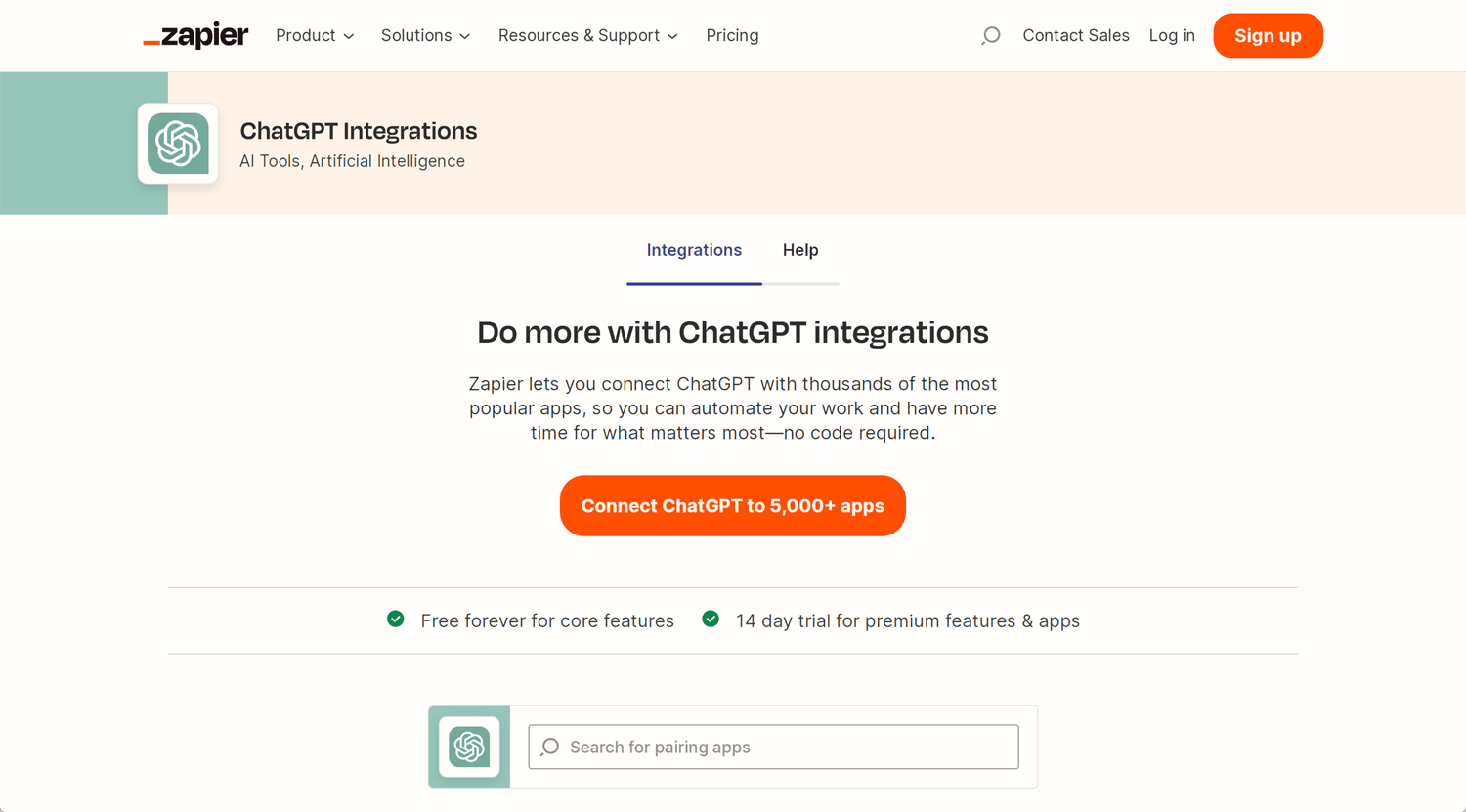Click the orange Sign up button
The width and height of the screenshot is (1466, 812).
click(1268, 36)
